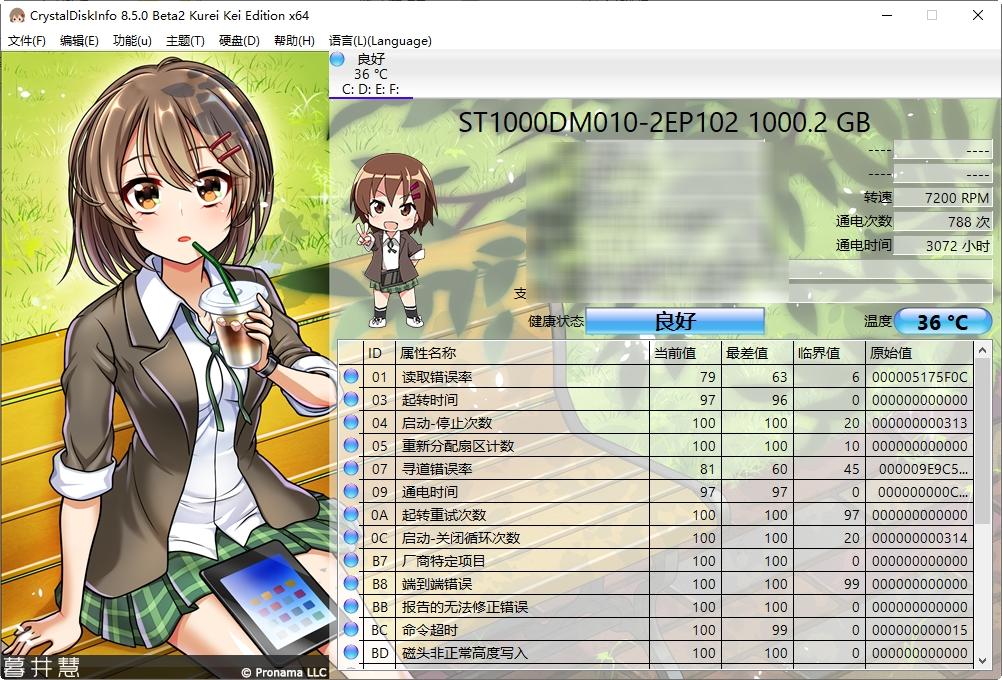Select the 厂商特定项目 attribute name
Image resolution: width=1002 pixels, height=680 pixels.
[443, 561]
